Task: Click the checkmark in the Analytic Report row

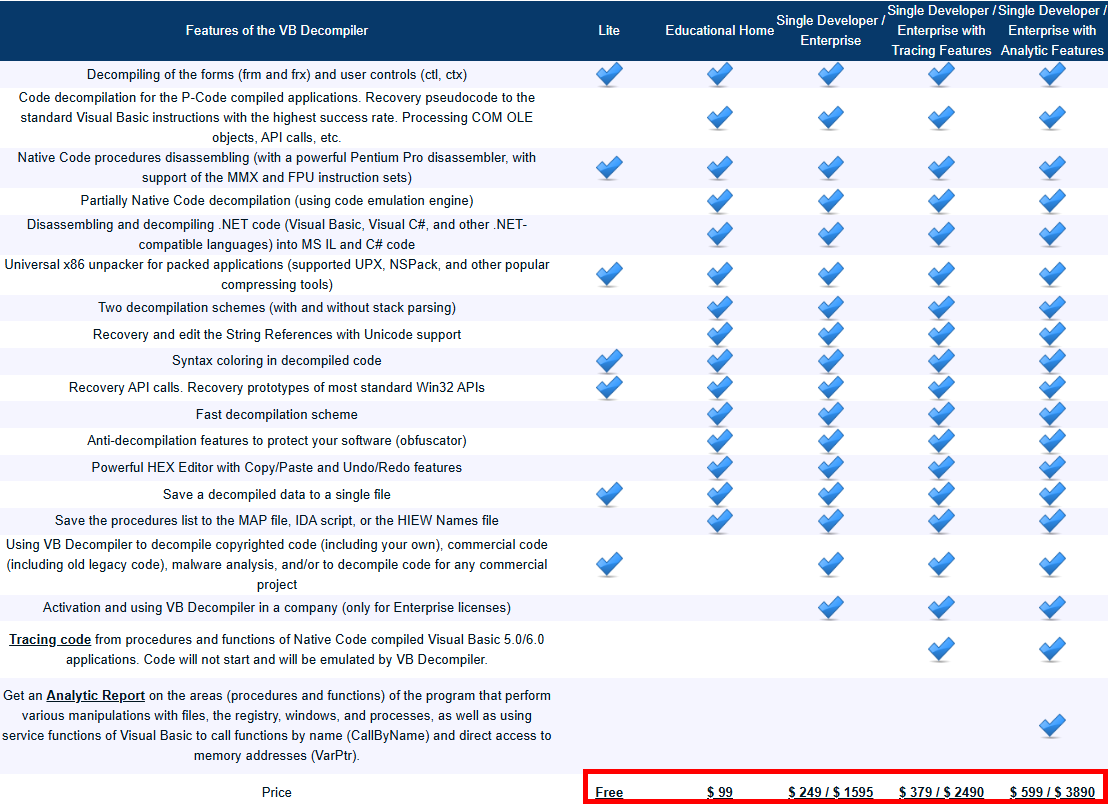Action: tap(1052, 726)
